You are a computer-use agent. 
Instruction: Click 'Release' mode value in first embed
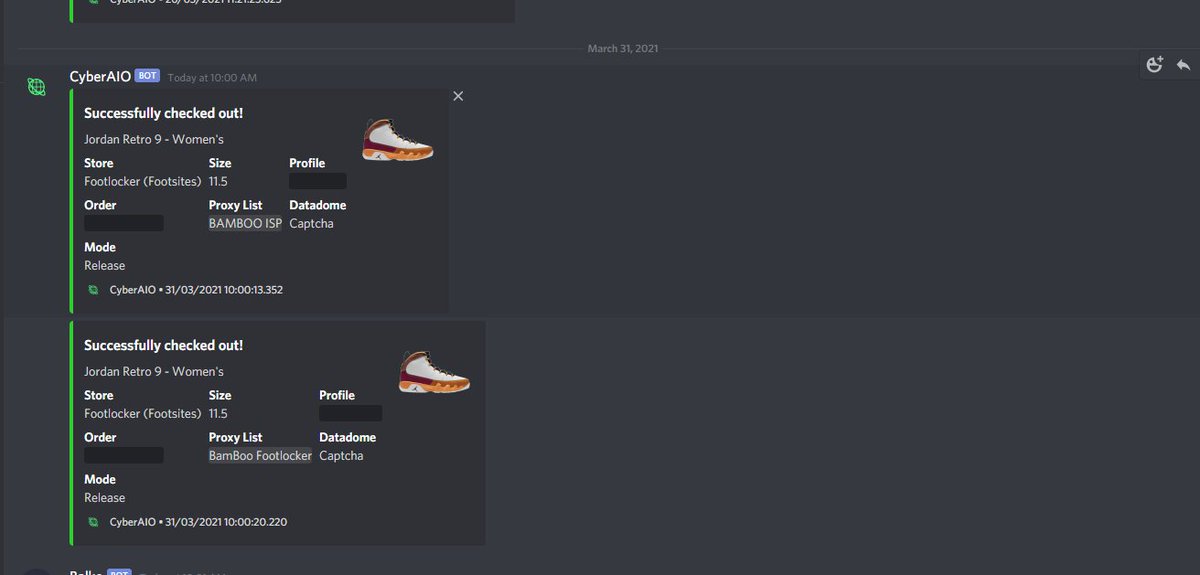point(105,265)
